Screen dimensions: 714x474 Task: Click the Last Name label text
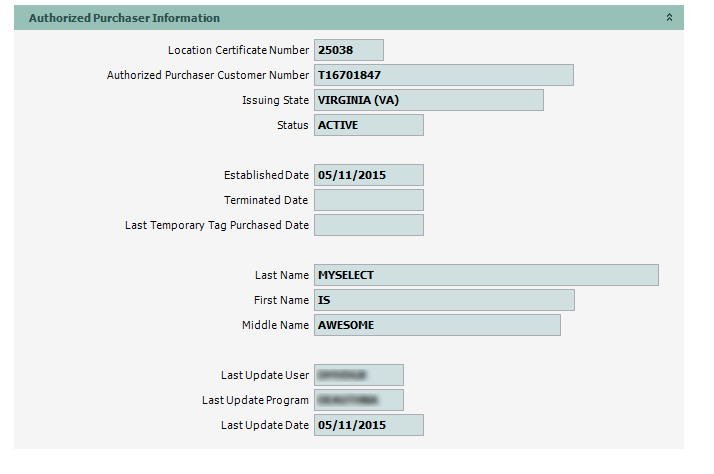tap(281, 275)
